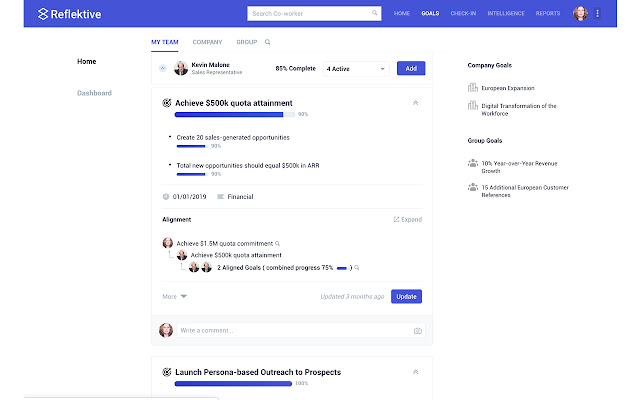640x400 pixels.
Task: Click the search magnifier icon beside Group tab
Action: [x=268, y=43]
